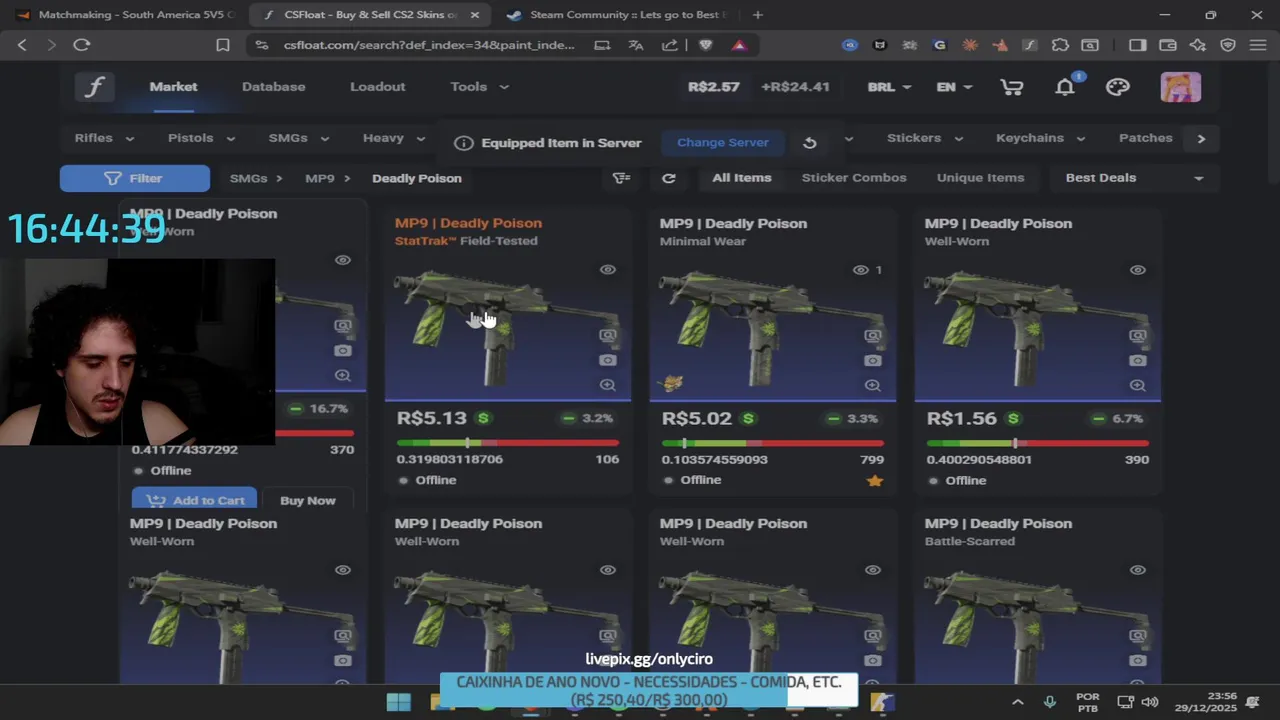Toggle watch eye on Battle-Scarred card
The height and width of the screenshot is (720, 1280).
click(x=1138, y=570)
